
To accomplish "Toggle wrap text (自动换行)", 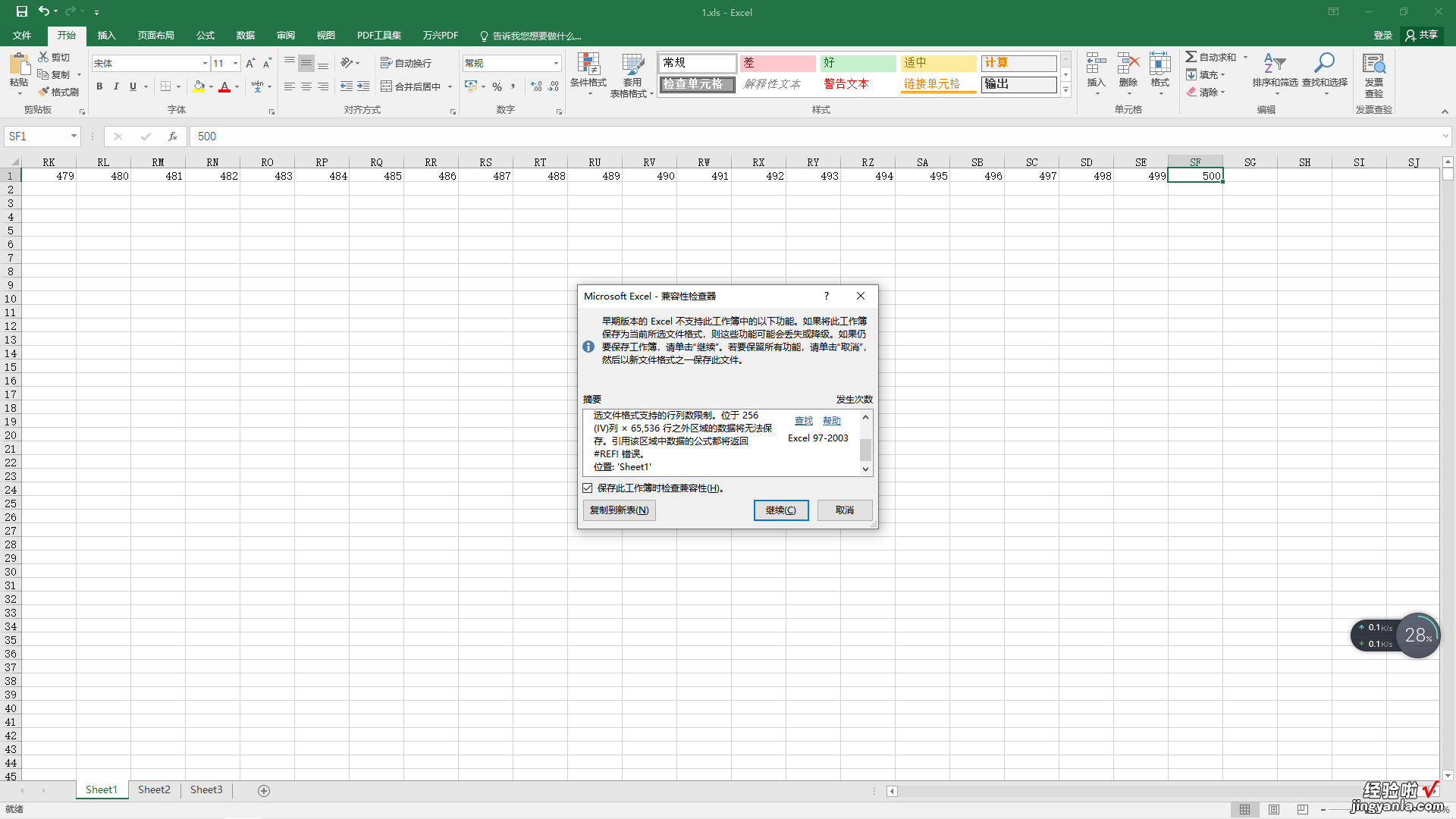I will pyautogui.click(x=406, y=63).
